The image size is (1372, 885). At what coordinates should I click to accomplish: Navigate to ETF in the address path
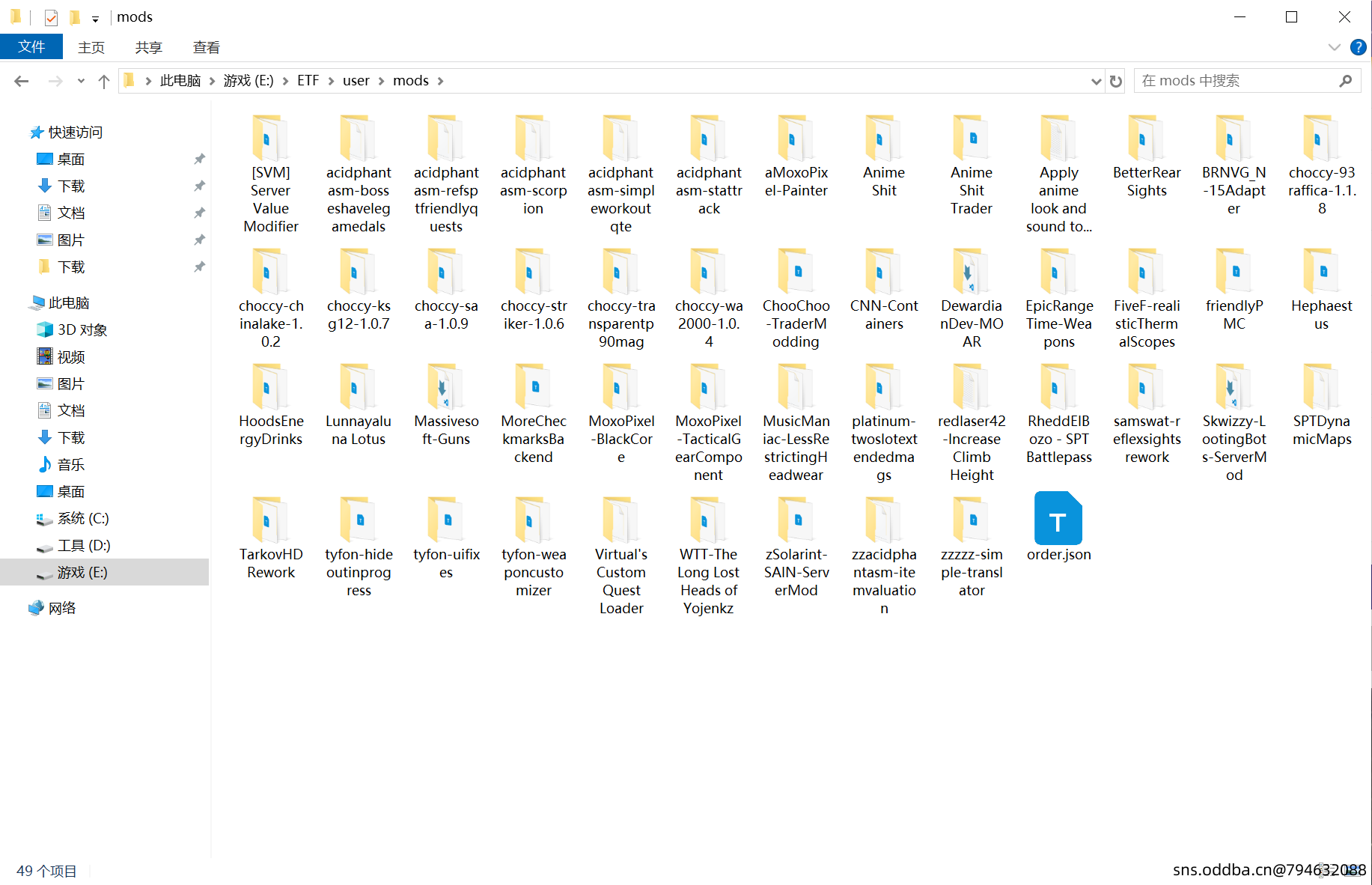click(x=308, y=81)
